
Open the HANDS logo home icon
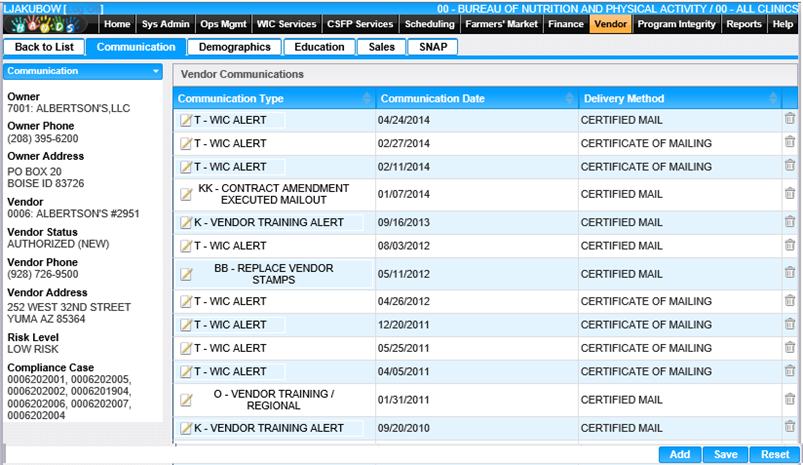coord(45,24)
